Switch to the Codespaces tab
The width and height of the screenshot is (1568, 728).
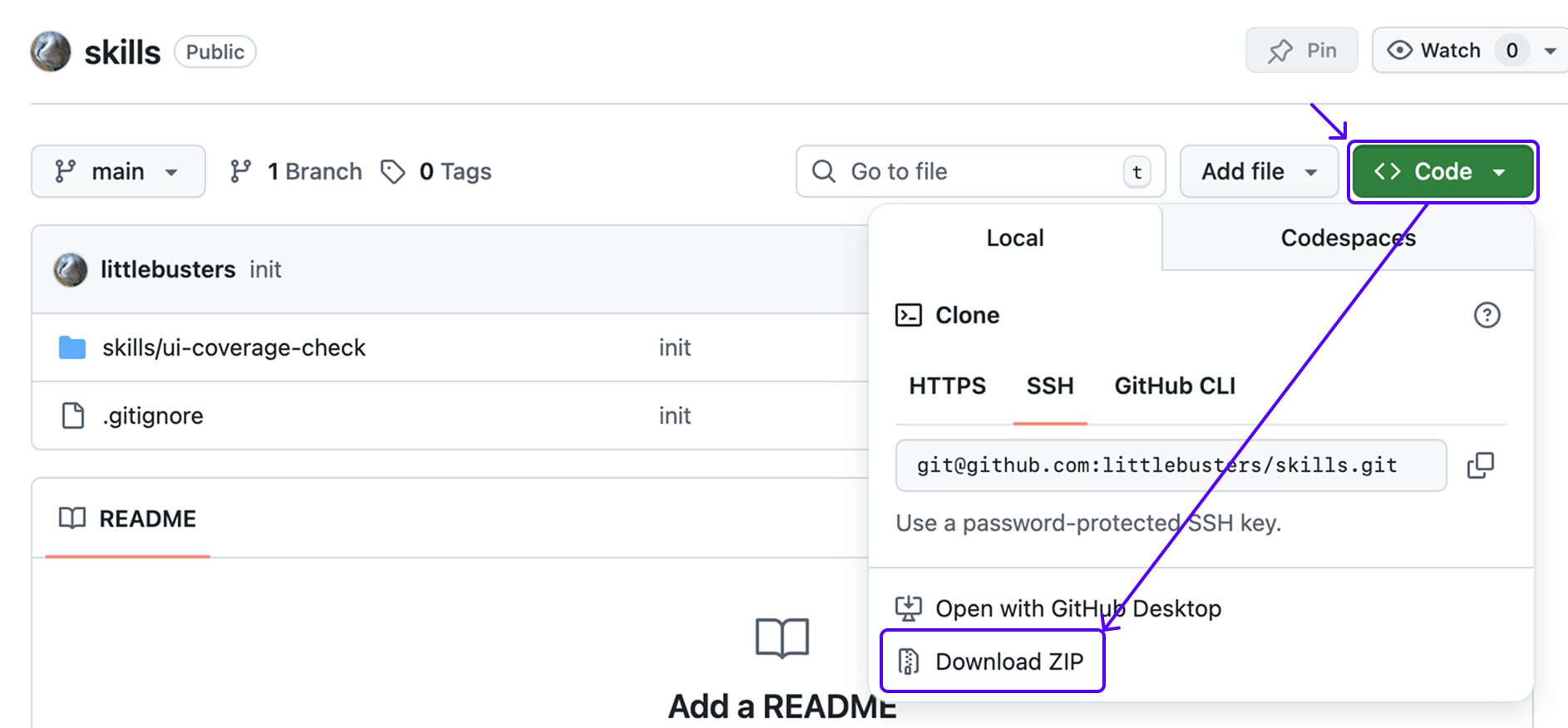point(1348,238)
